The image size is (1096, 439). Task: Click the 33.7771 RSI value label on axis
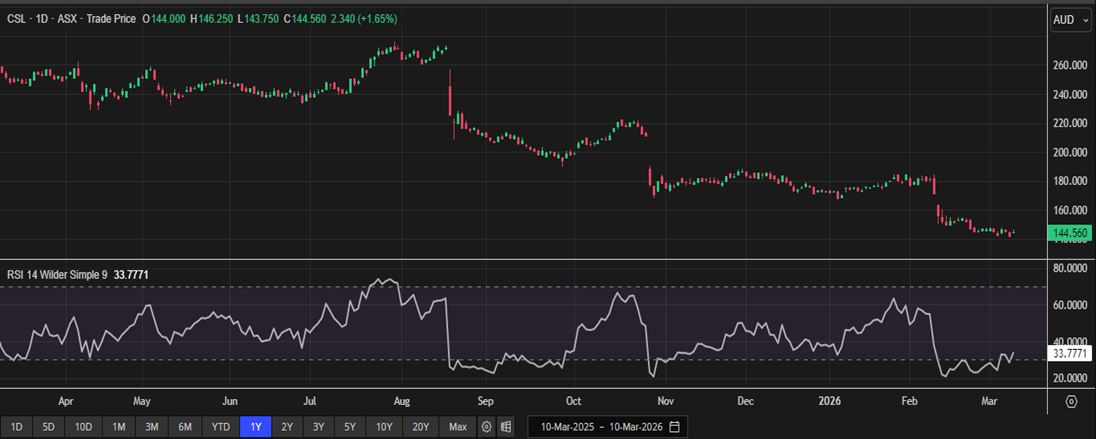pos(1070,354)
